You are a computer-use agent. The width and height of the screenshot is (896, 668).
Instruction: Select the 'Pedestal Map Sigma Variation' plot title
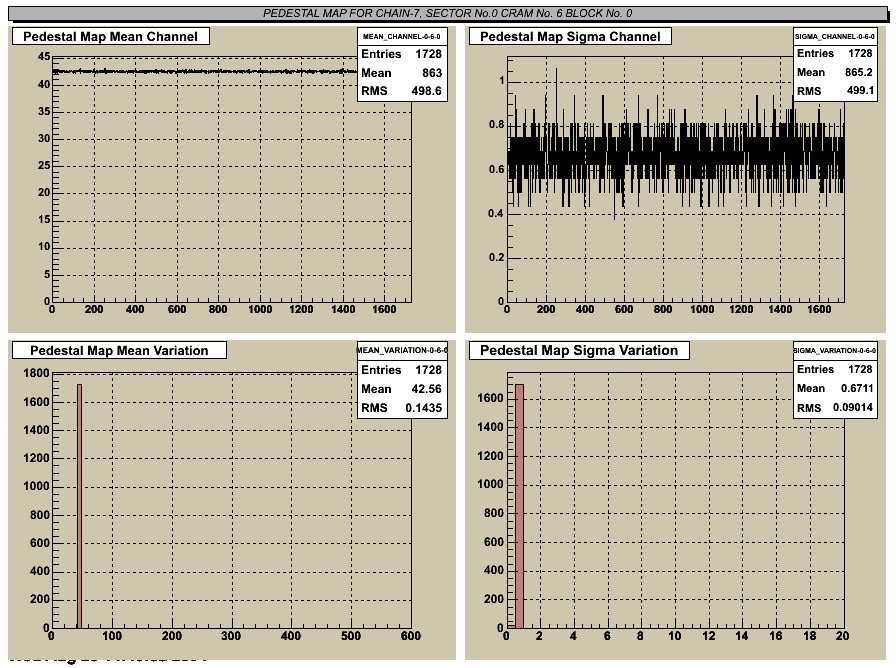(579, 350)
